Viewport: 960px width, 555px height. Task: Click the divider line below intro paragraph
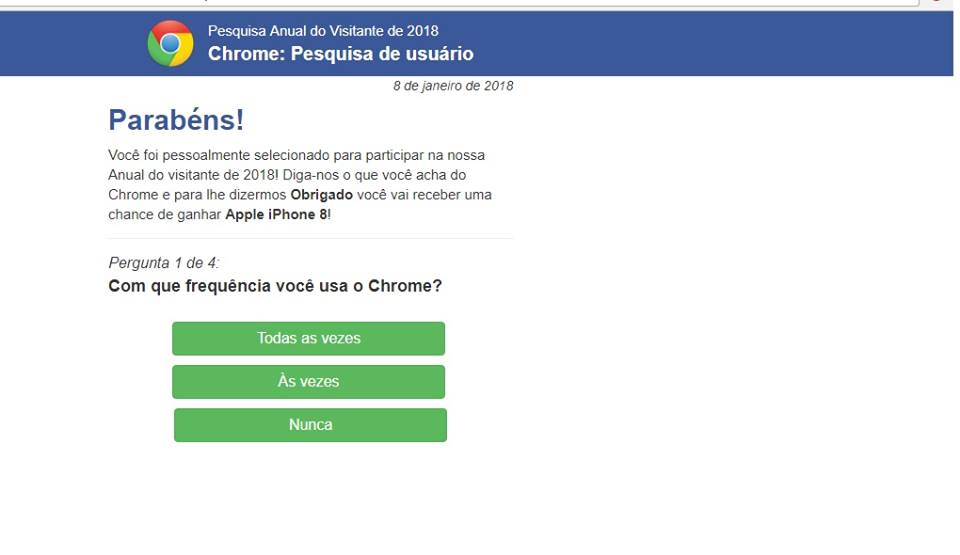point(310,238)
